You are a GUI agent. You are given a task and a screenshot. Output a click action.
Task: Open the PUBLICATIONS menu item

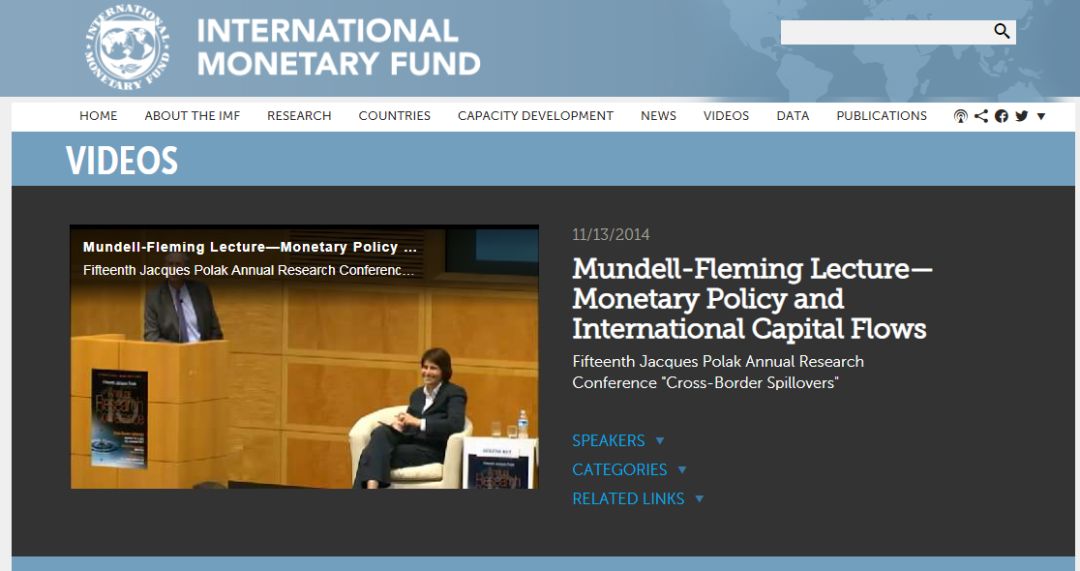click(x=882, y=116)
